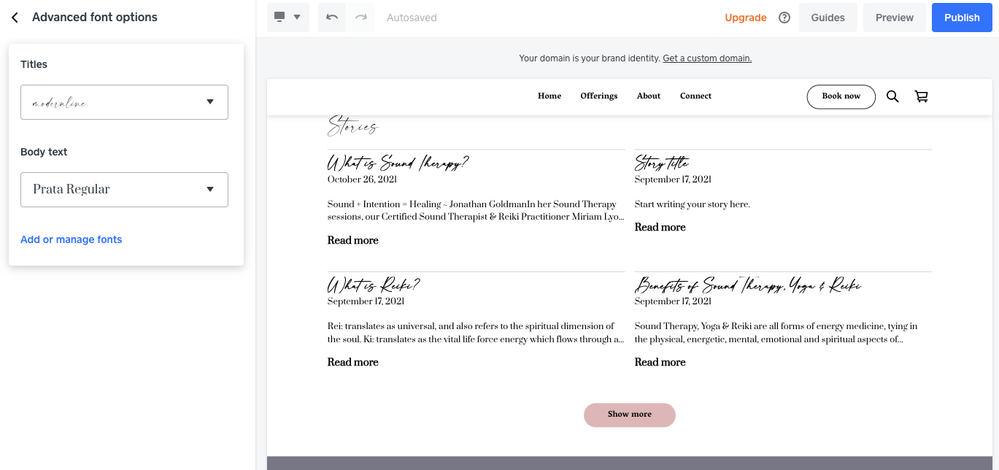Click the undo arrow icon
The width and height of the screenshot is (999, 470).
(x=332, y=17)
